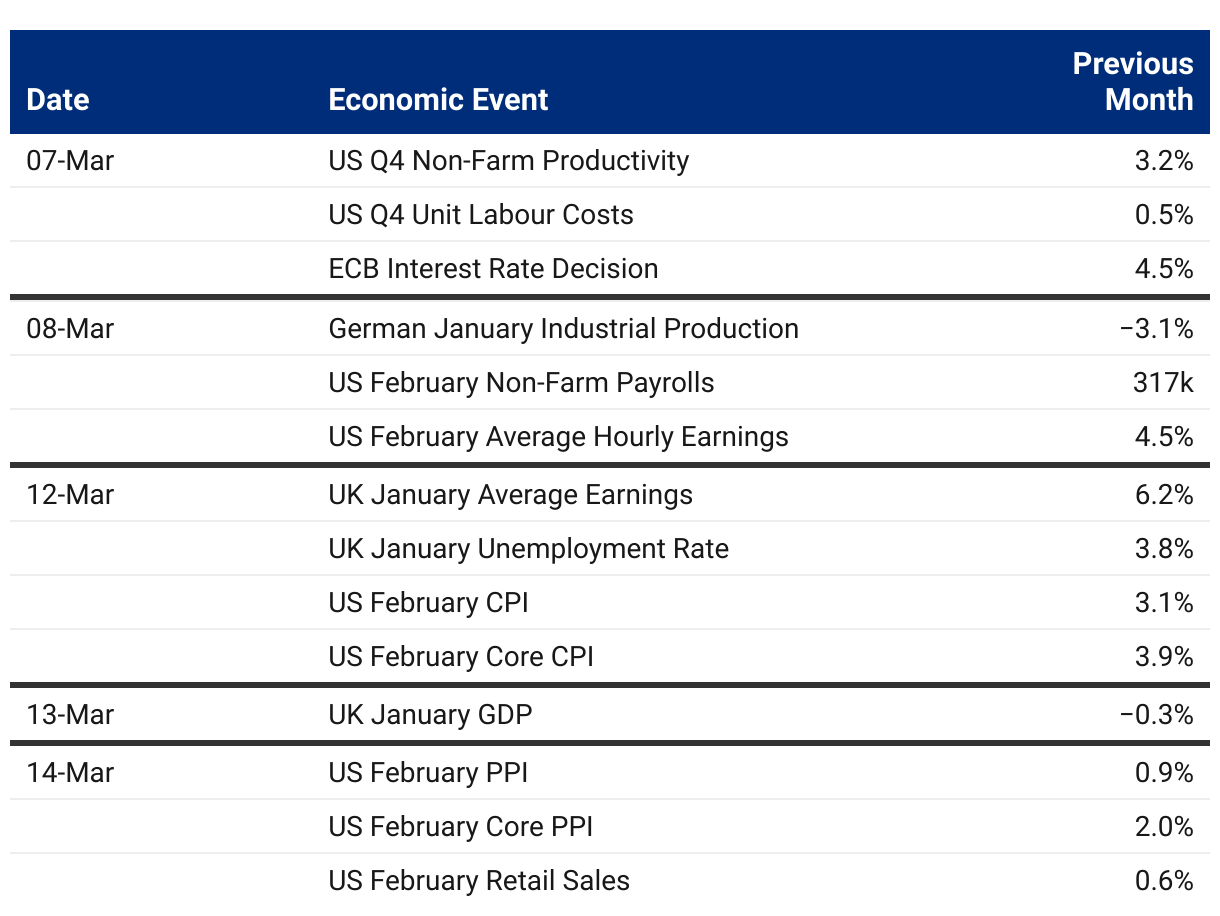Image resolution: width=1220 pixels, height=916 pixels.
Task: Click the Date column header
Action: pos(57,100)
